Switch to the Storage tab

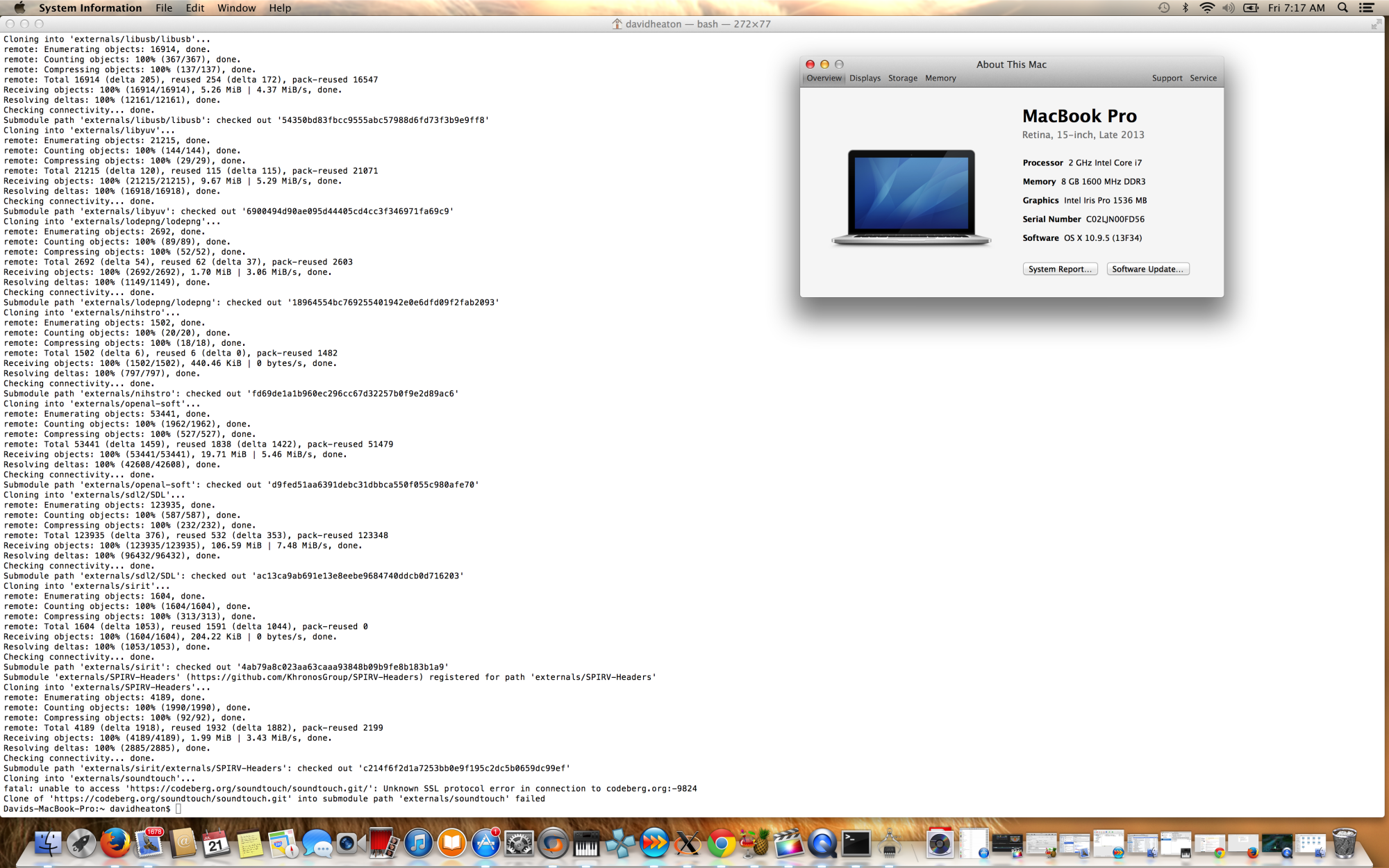(x=902, y=78)
